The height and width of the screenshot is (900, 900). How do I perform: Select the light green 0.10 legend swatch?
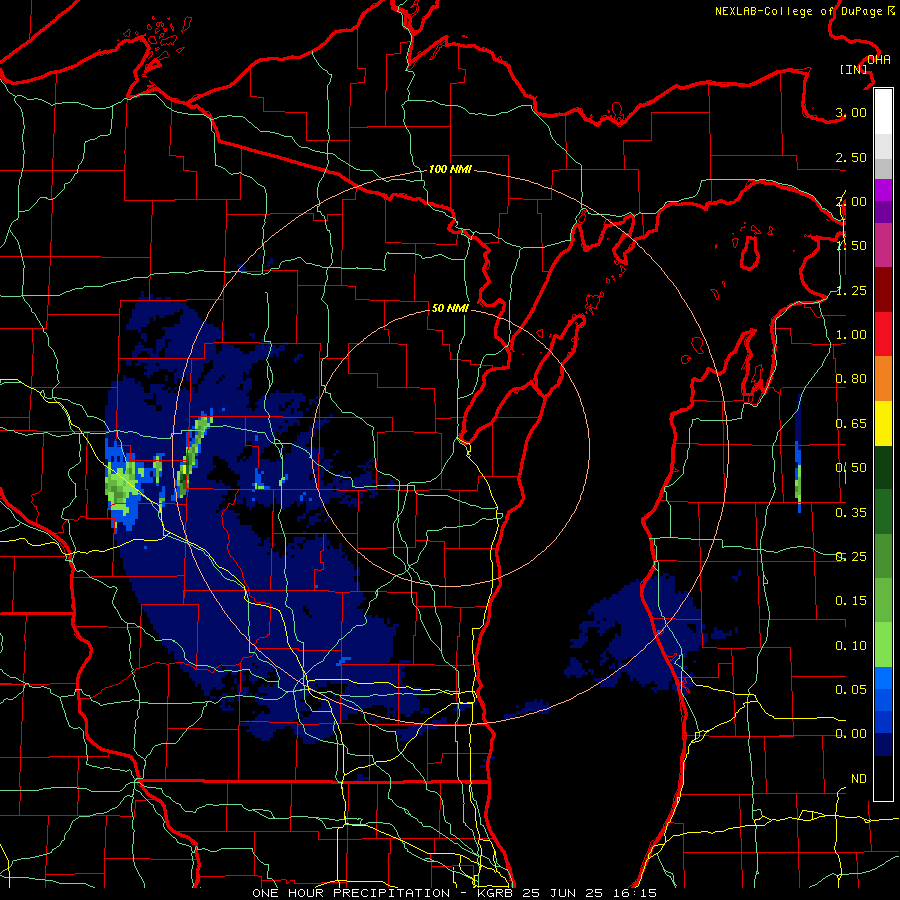pyautogui.click(x=883, y=645)
